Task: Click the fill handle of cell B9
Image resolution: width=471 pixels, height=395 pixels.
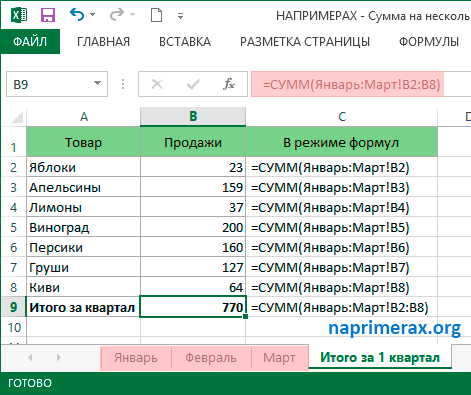Action: [x=246, y=316]
